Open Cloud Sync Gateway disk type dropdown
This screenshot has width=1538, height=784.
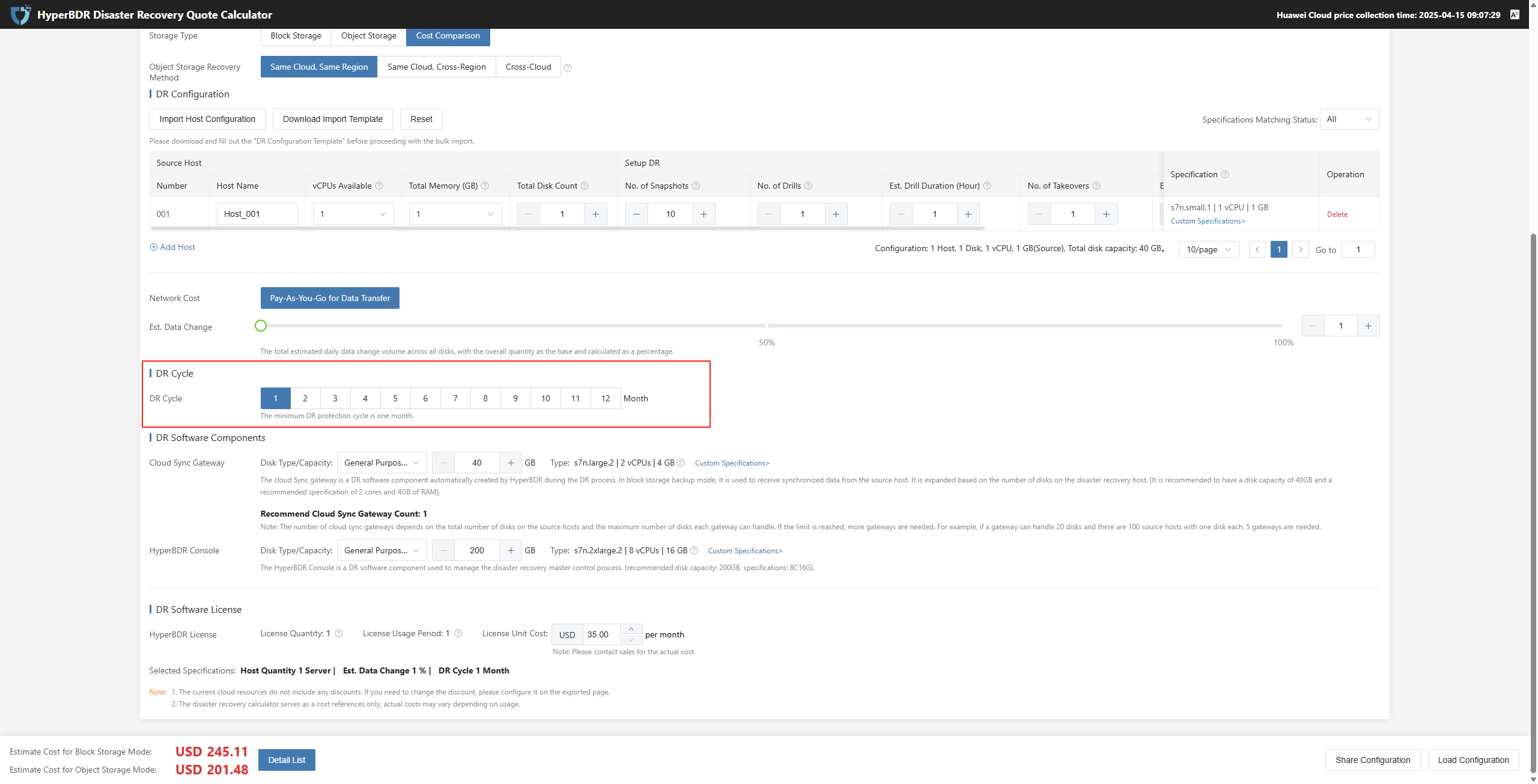click(382, 463)
